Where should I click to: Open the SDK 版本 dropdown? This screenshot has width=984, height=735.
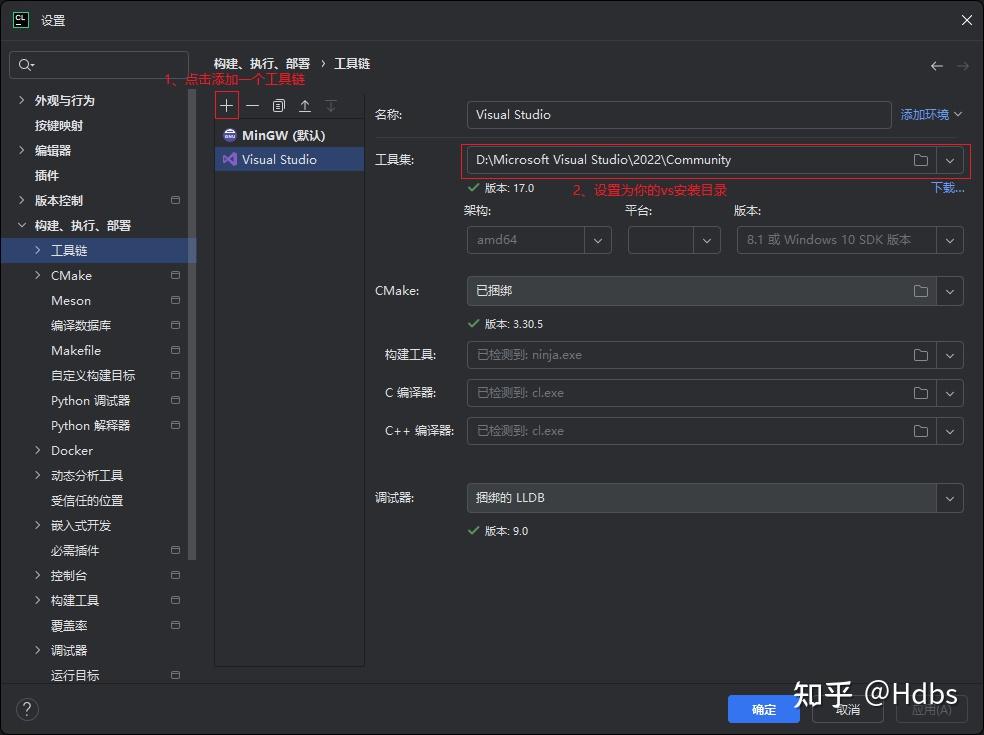[x=949, y=240]
